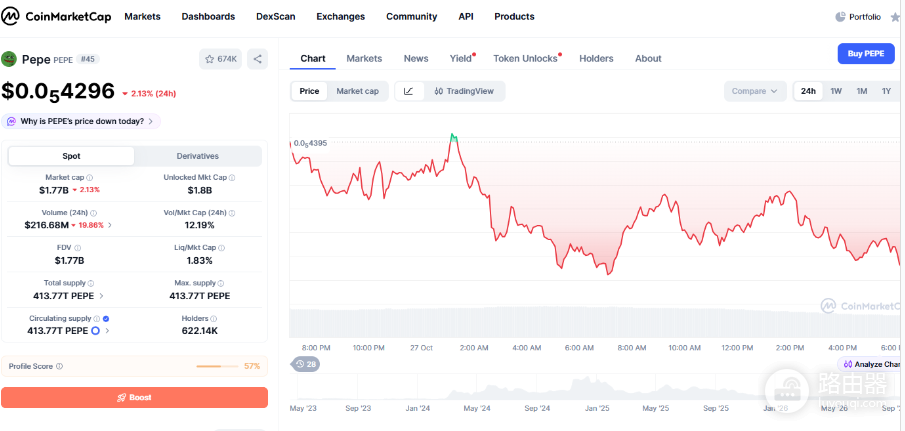
Task: Open the Community menu
Action: (x=412, y=17)
